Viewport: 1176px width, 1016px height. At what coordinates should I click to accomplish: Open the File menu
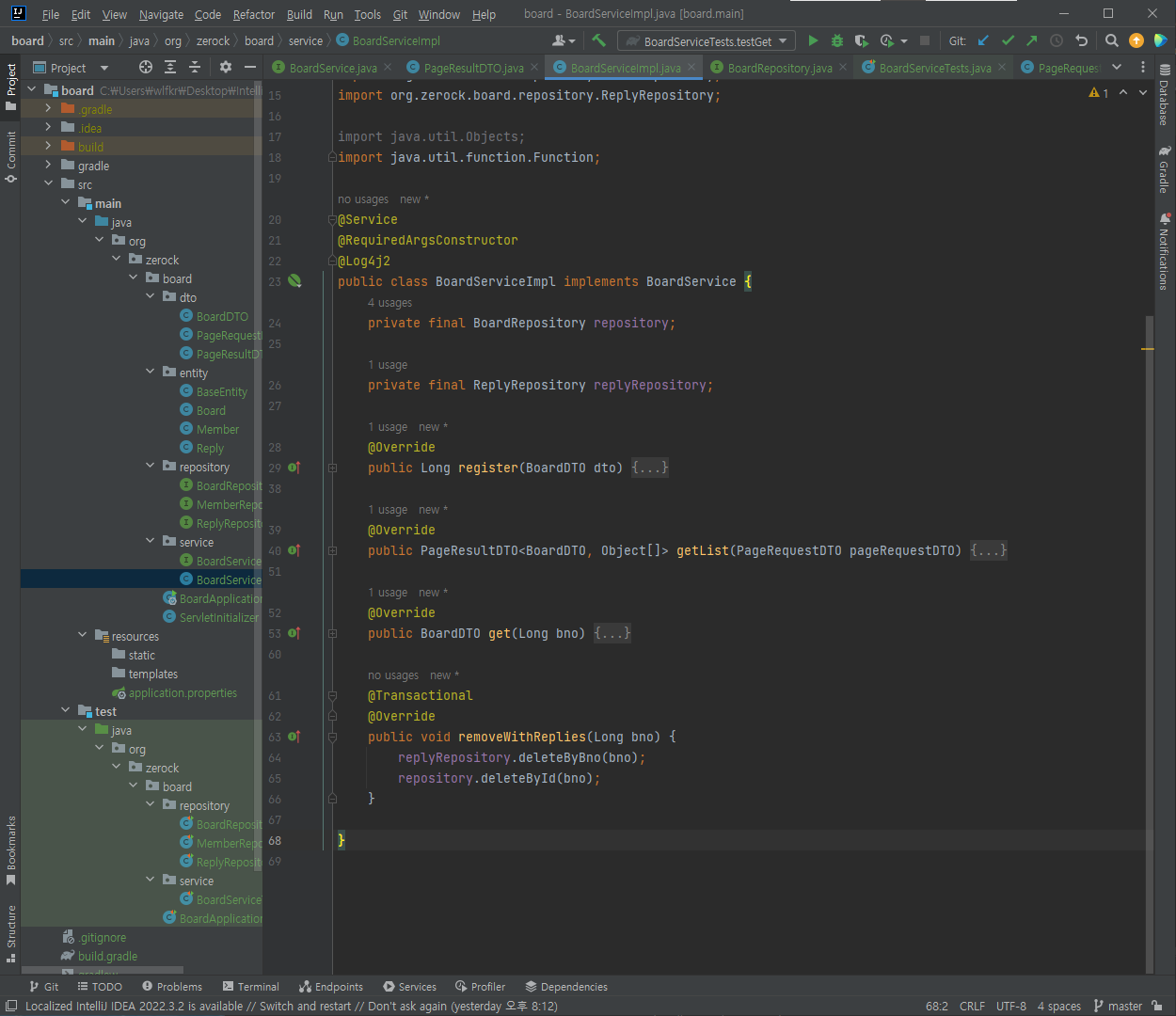(51, 14)
